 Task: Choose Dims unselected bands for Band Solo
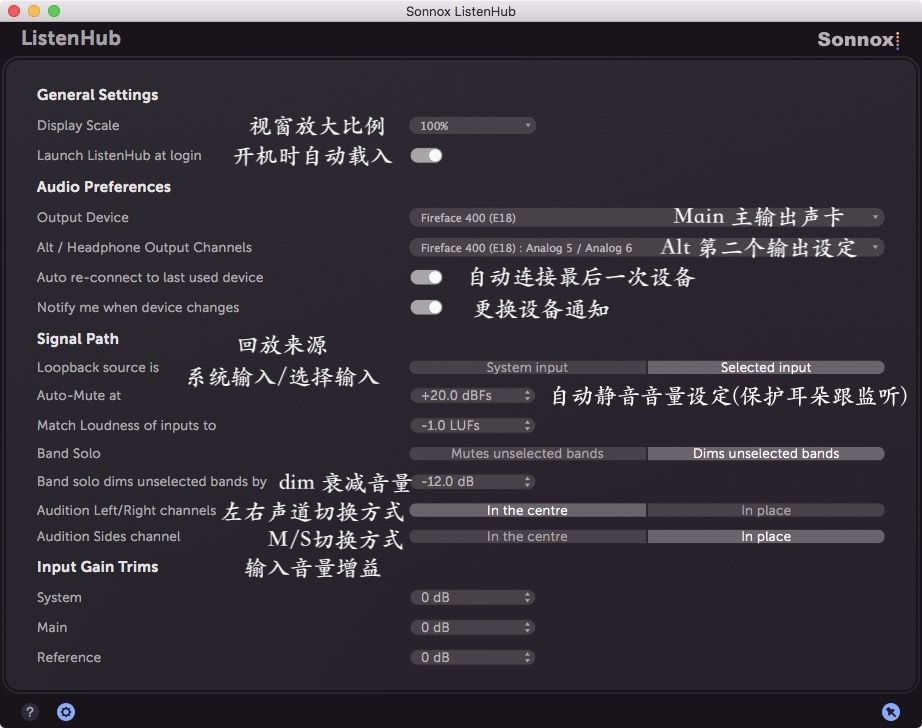point(766,453)
